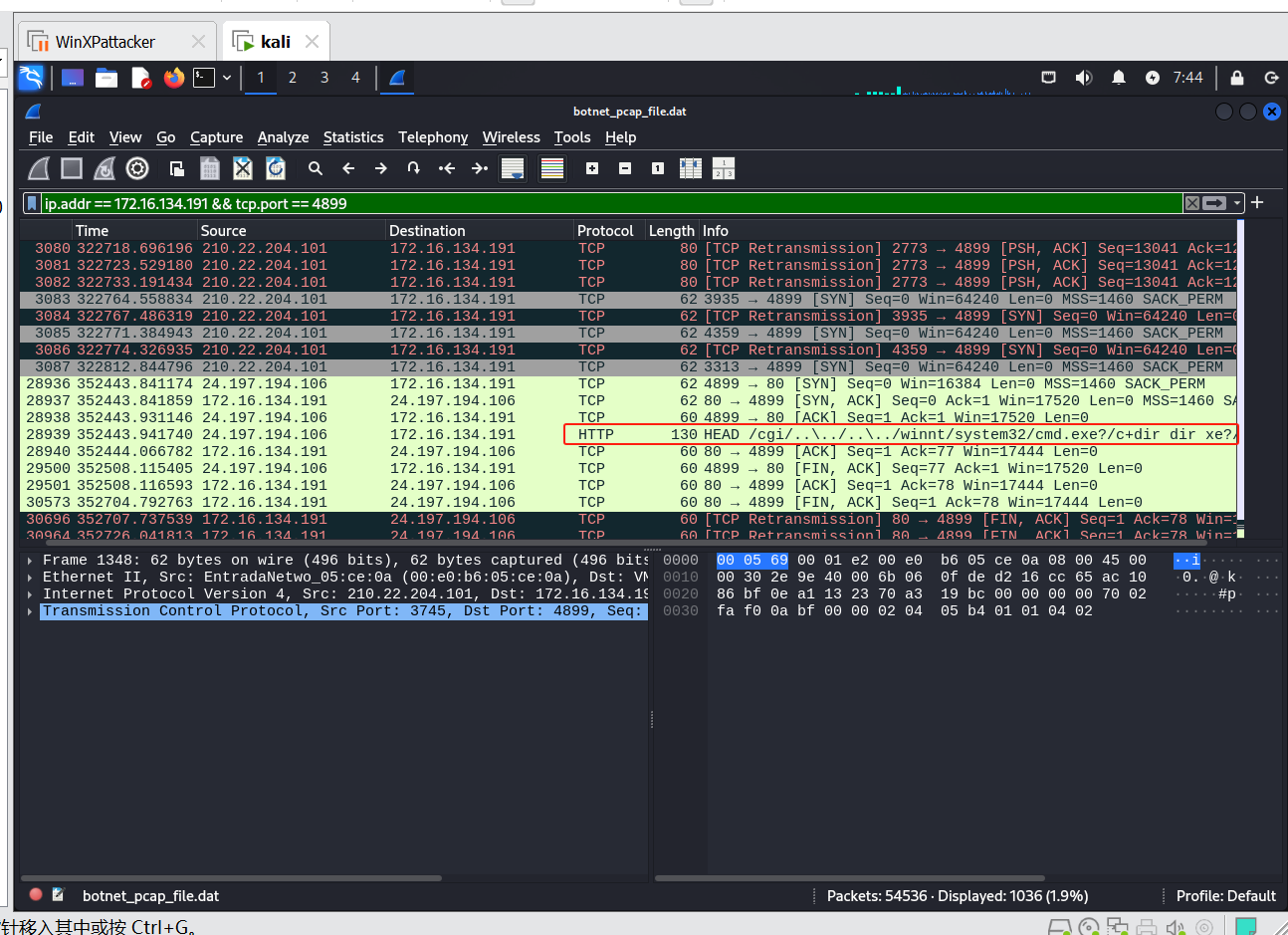Expand the Frame 1348 details

tap(30, 561)
